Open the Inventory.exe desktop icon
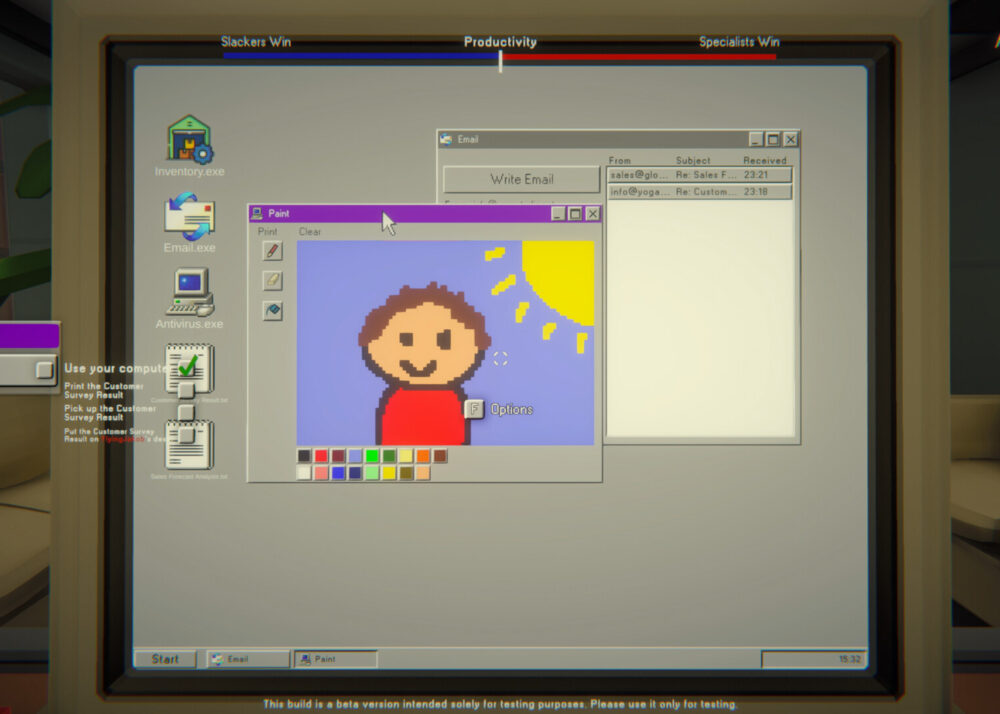The image size is (1000, 714). click(189, 140)
